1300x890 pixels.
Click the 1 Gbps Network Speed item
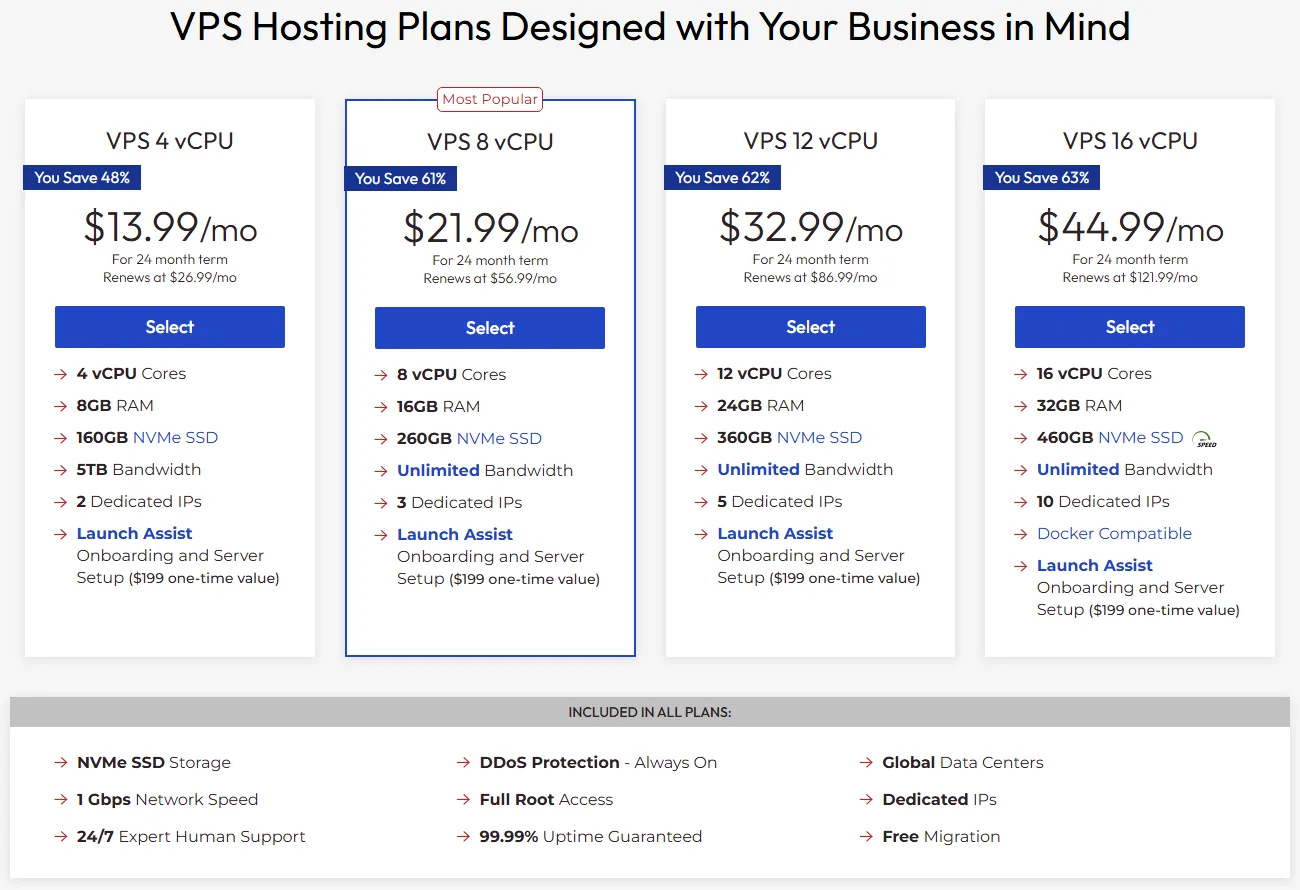pos(167,800)
